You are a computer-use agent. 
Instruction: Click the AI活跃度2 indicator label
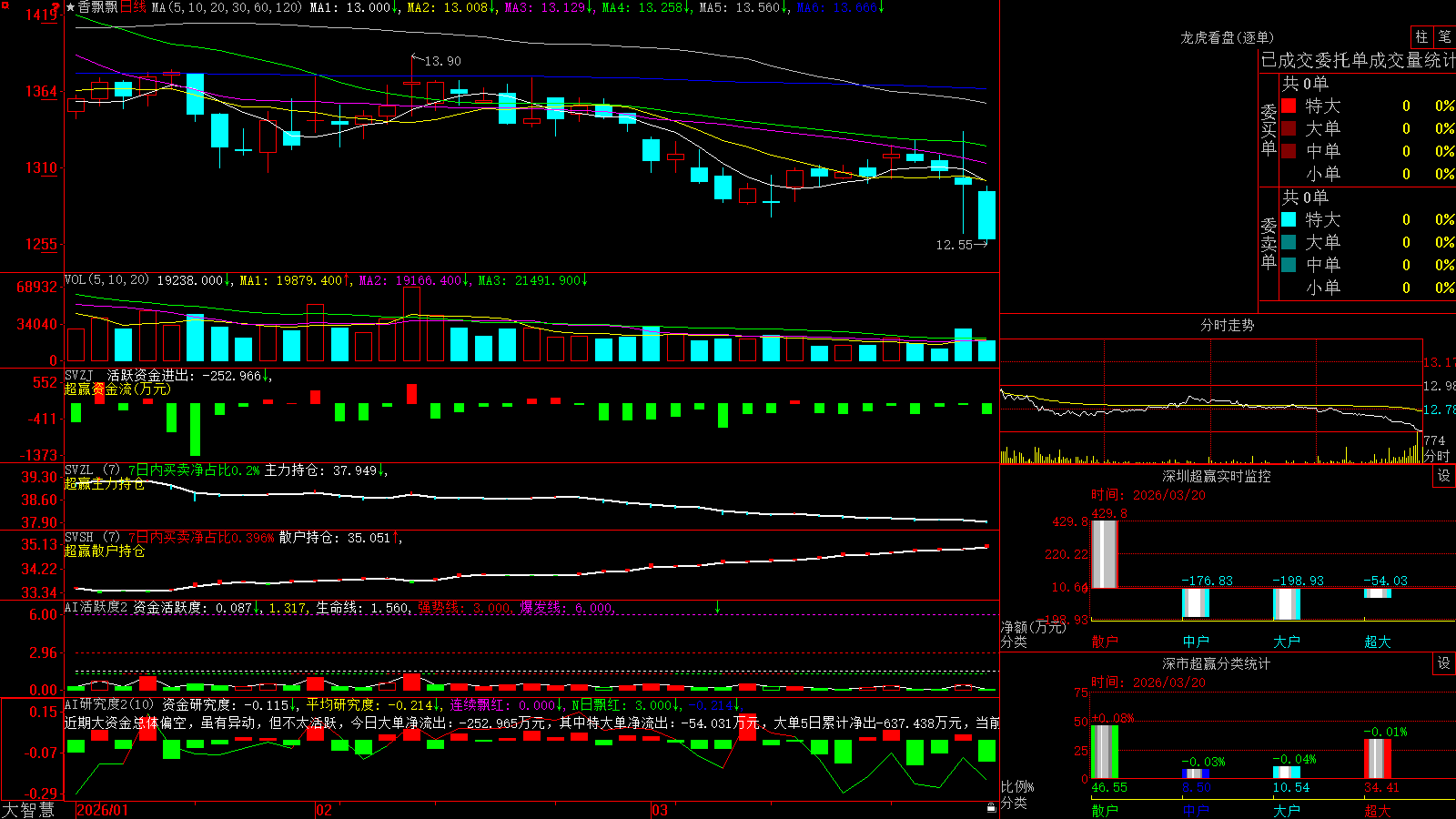pyautogui.click(x=96, y=607)
